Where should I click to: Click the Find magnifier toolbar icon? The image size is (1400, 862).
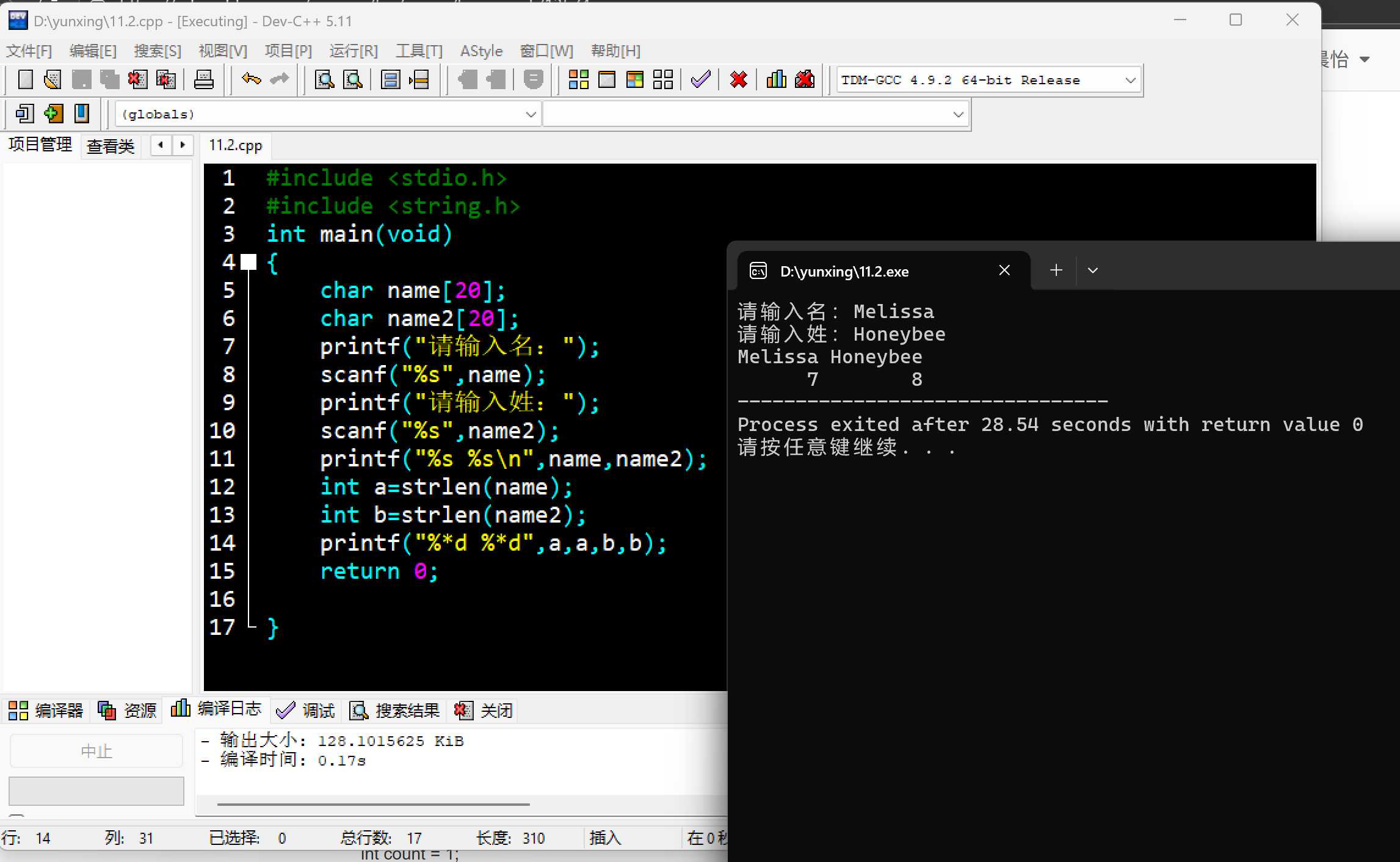click(324, 80)
